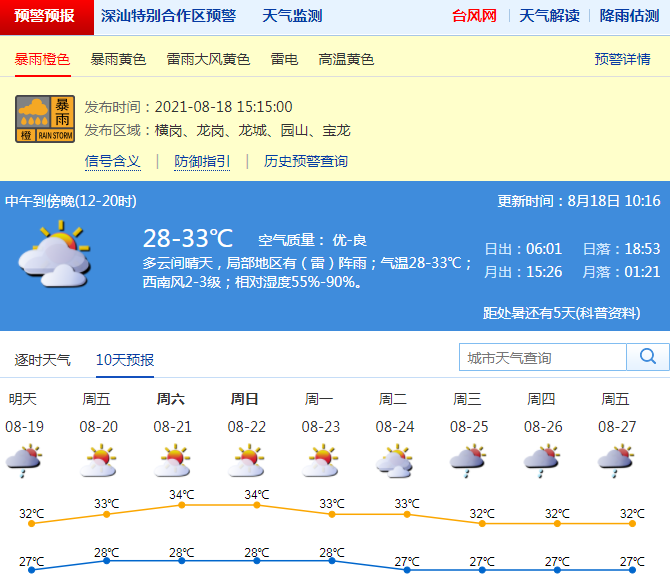Image resolution: width=670 pixels, height=582 pixels.
Task: Click weather icon for 08-22
Action: click(x=247, y=461)
